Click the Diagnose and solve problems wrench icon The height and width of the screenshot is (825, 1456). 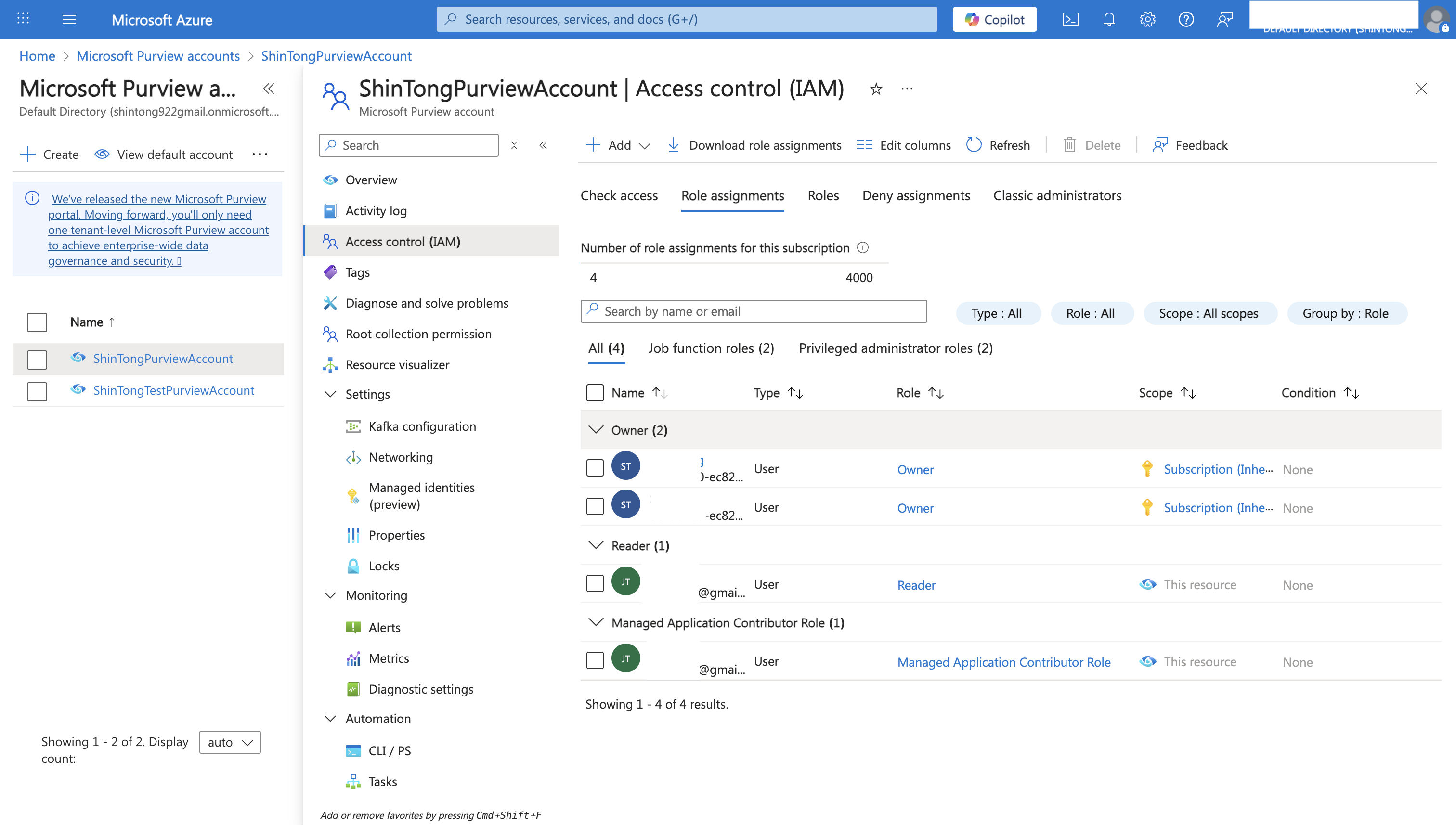click(x=330, y=303)
